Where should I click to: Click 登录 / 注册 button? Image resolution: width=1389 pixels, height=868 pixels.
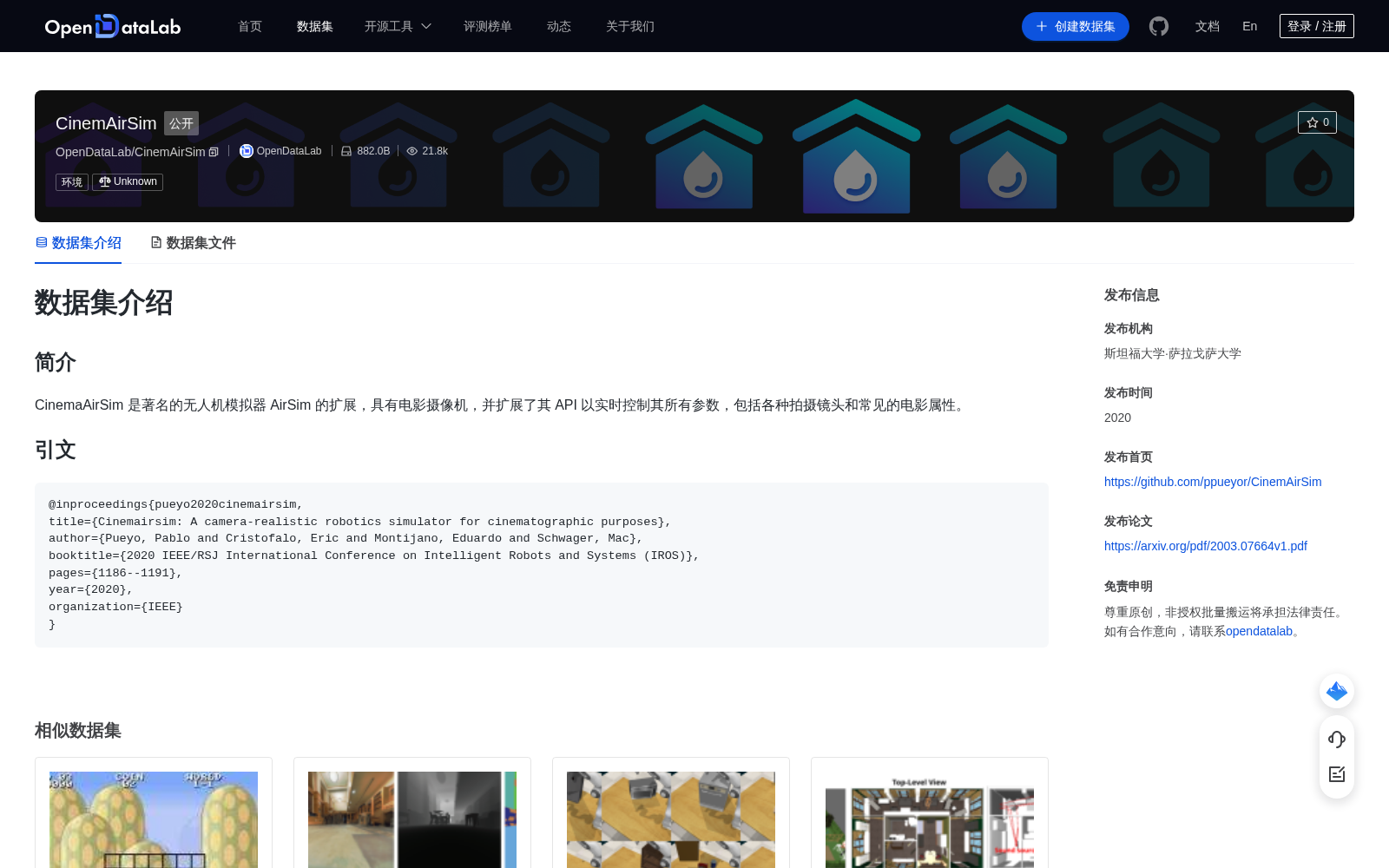[x=1317, y=26]
